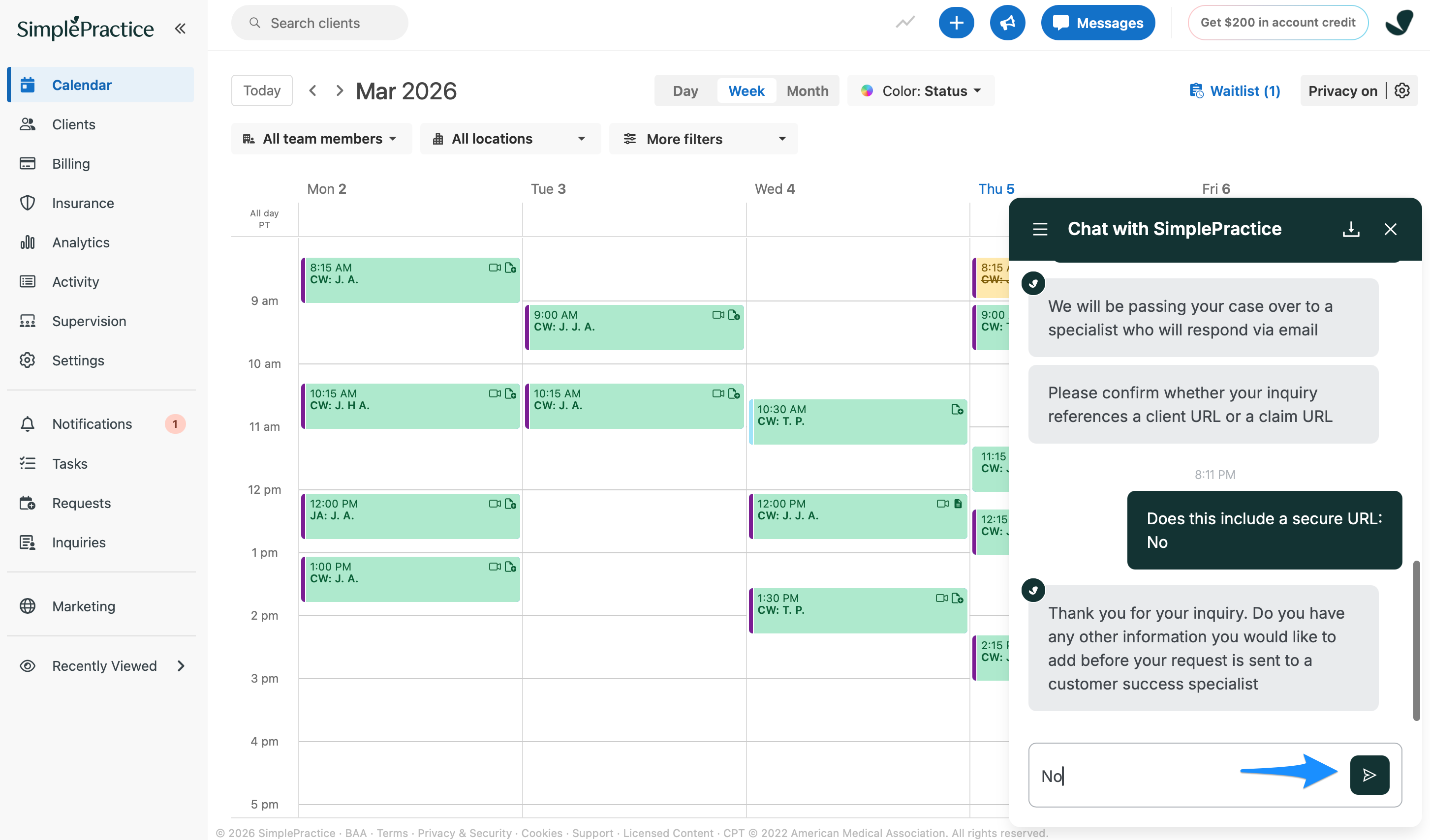The image size is (1430, 840).
Task: Click note icon on Mon 1:00 PM appointment
Action: [510, 567]
